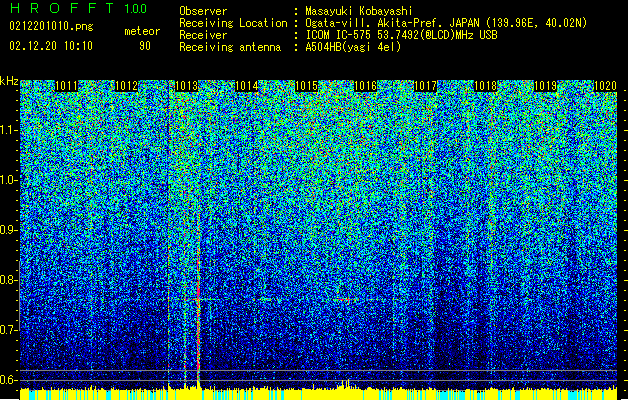Click time marker 1013
This screenshot has width=629, height=400.
click(187, 86)
